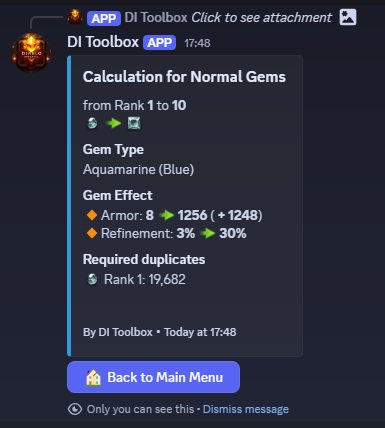Image resolution: width=385 pixels, height=428 pixels.
Task: Click the purple APP badge beside DI Toolbox 17:48
Action: pos(160,43)
